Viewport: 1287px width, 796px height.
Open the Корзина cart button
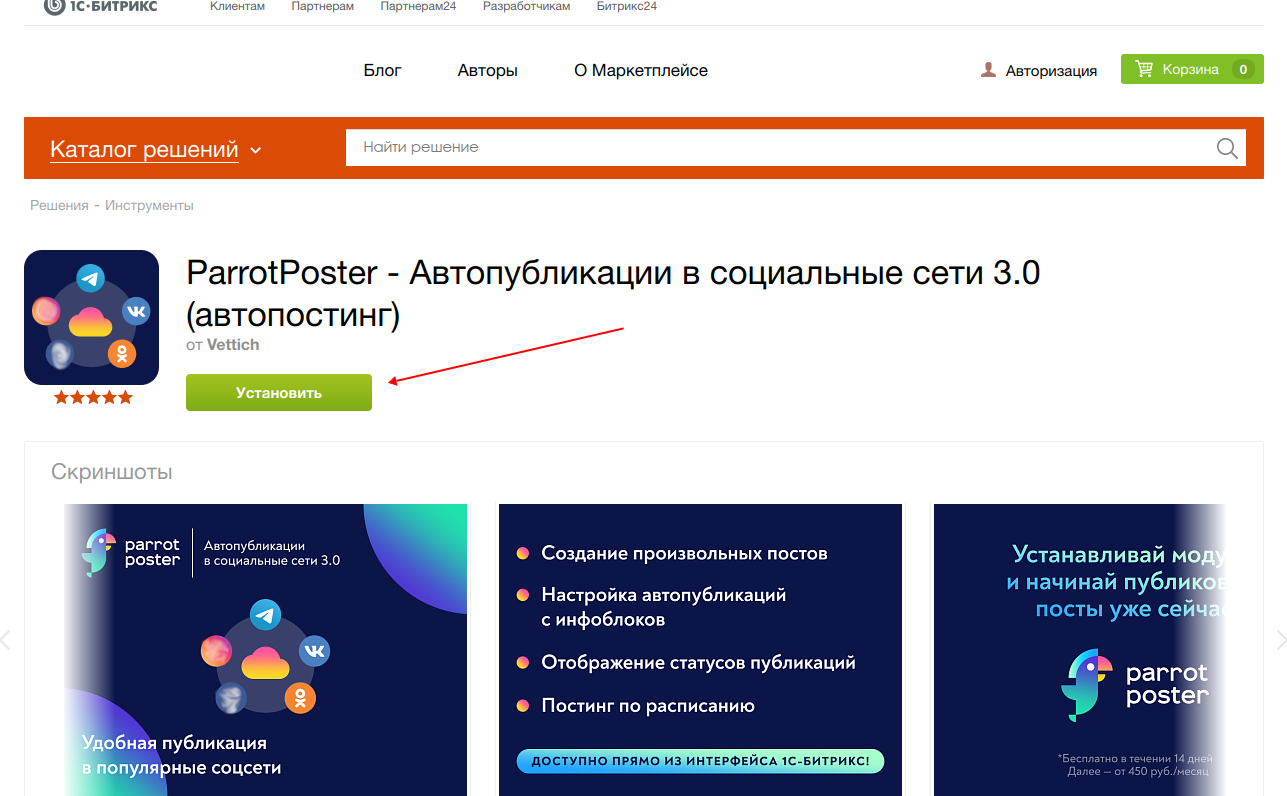click(1191, 69)
